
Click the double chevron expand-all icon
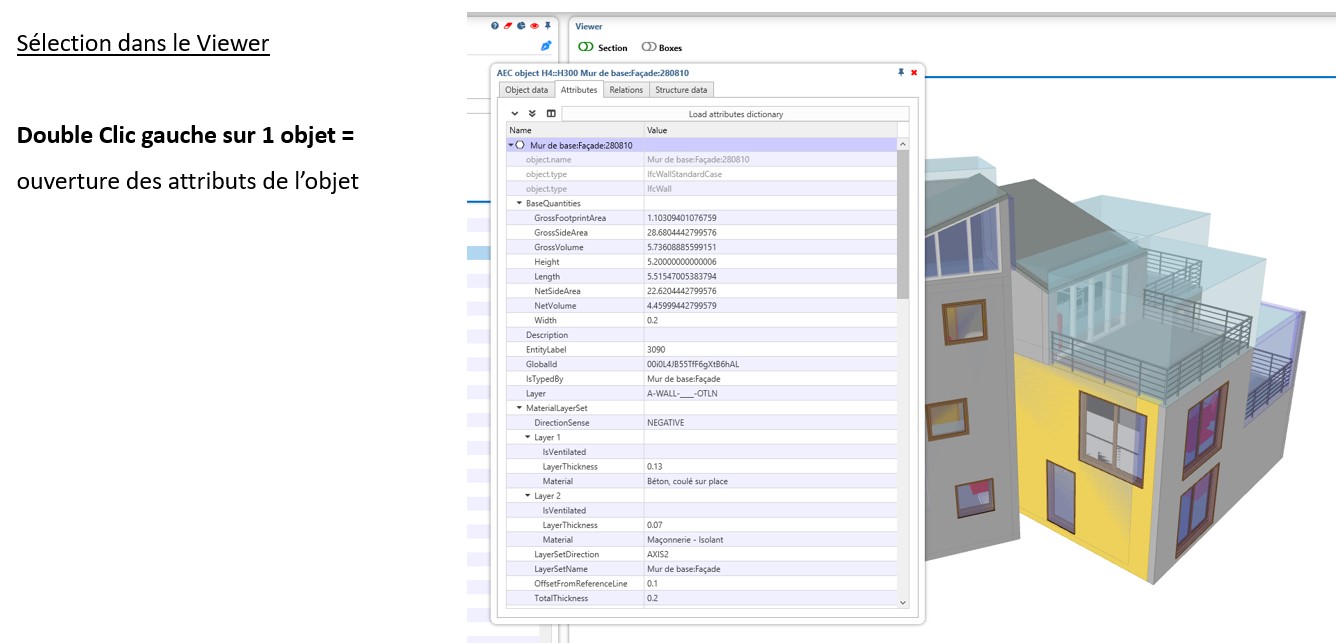(532, 114)
